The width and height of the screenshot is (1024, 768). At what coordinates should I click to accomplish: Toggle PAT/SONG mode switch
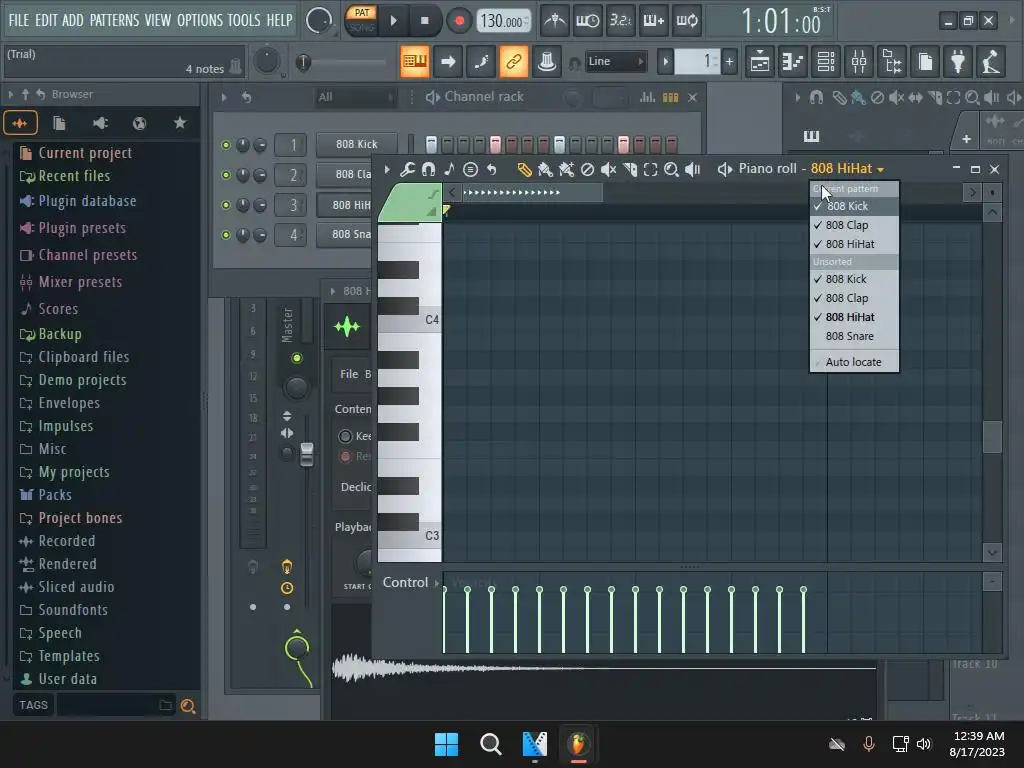pos(361,20)
